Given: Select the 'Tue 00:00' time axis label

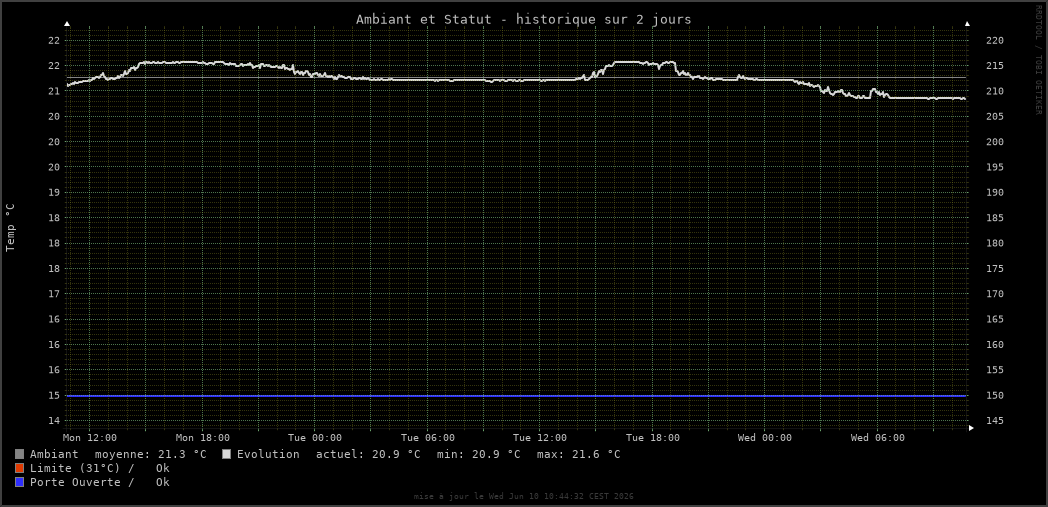Looking at the screenshot, I should tap(315, 438).
